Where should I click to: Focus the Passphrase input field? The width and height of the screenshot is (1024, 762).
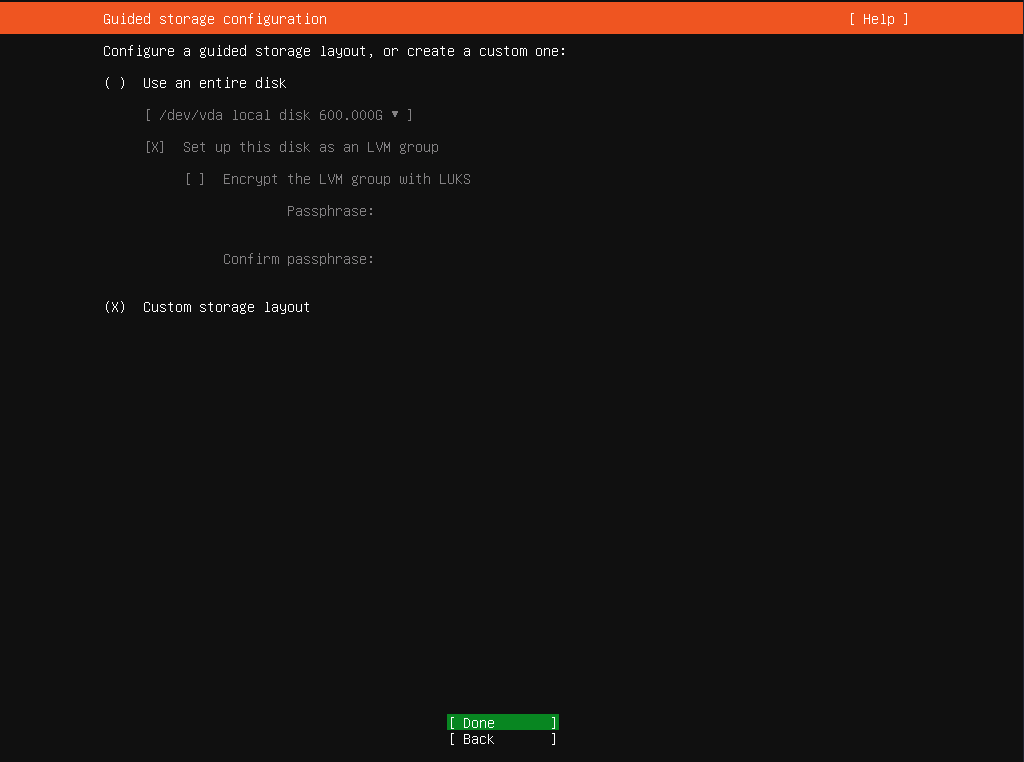[x=480, y=211]
